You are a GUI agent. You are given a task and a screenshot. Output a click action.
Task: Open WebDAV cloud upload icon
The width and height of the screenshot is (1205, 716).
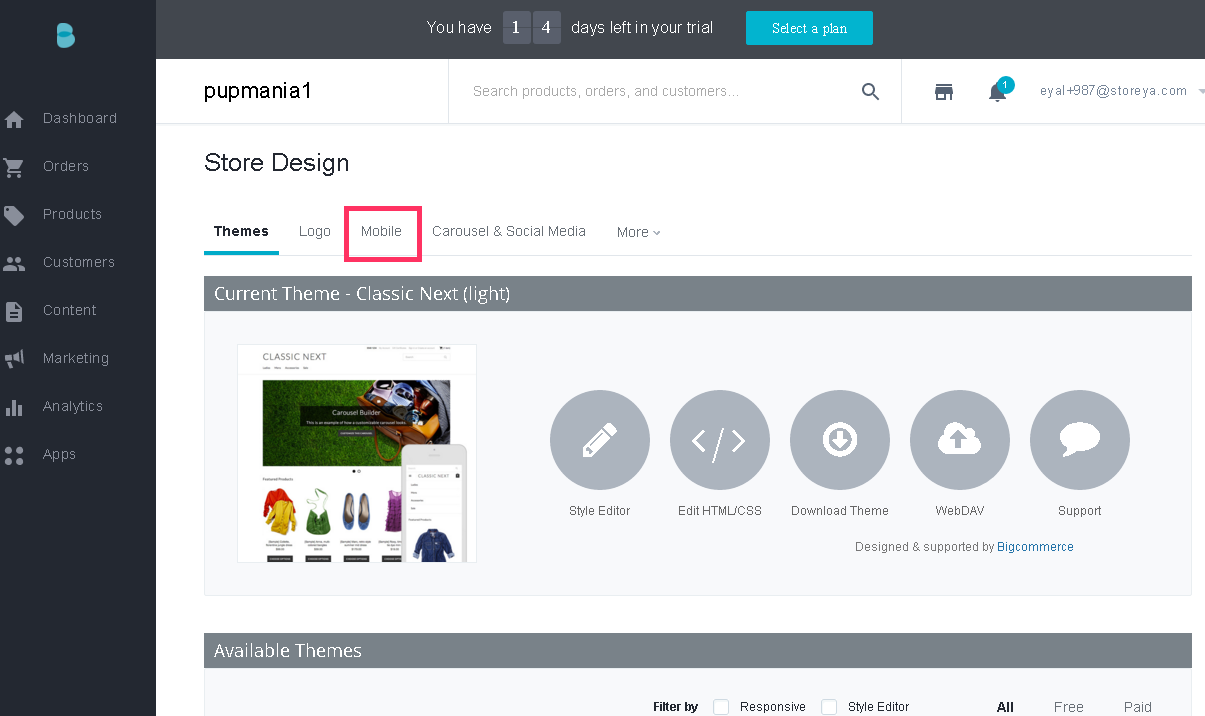tap(960, 440)
